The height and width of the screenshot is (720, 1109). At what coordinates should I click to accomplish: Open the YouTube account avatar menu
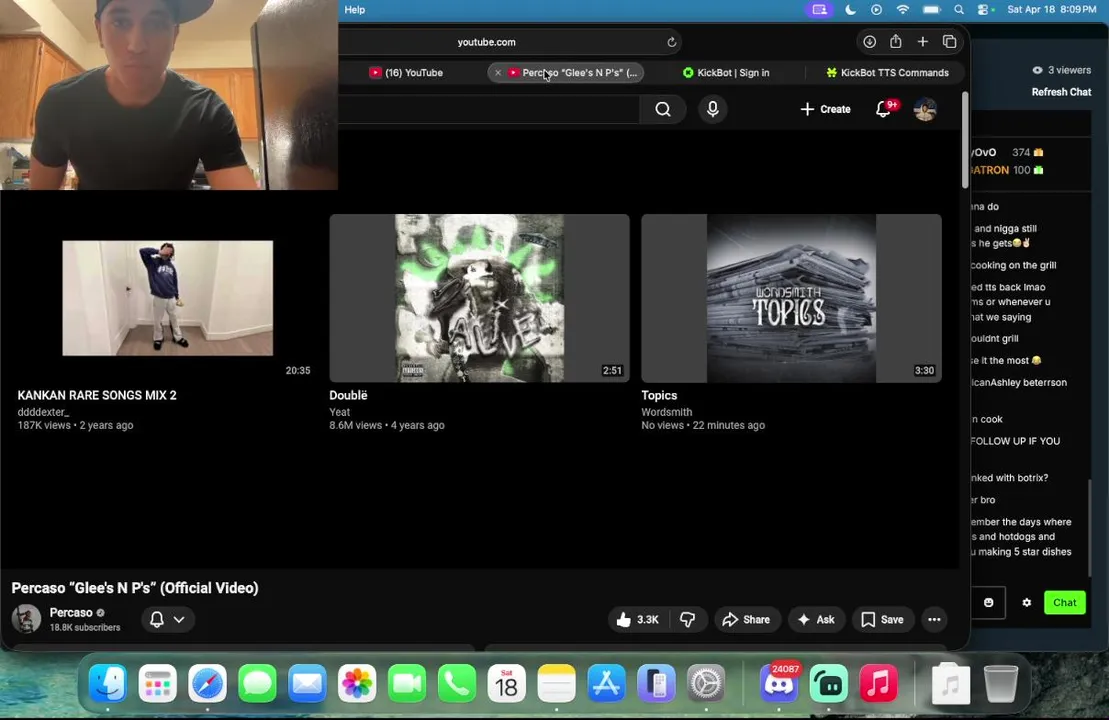(925, 109)
